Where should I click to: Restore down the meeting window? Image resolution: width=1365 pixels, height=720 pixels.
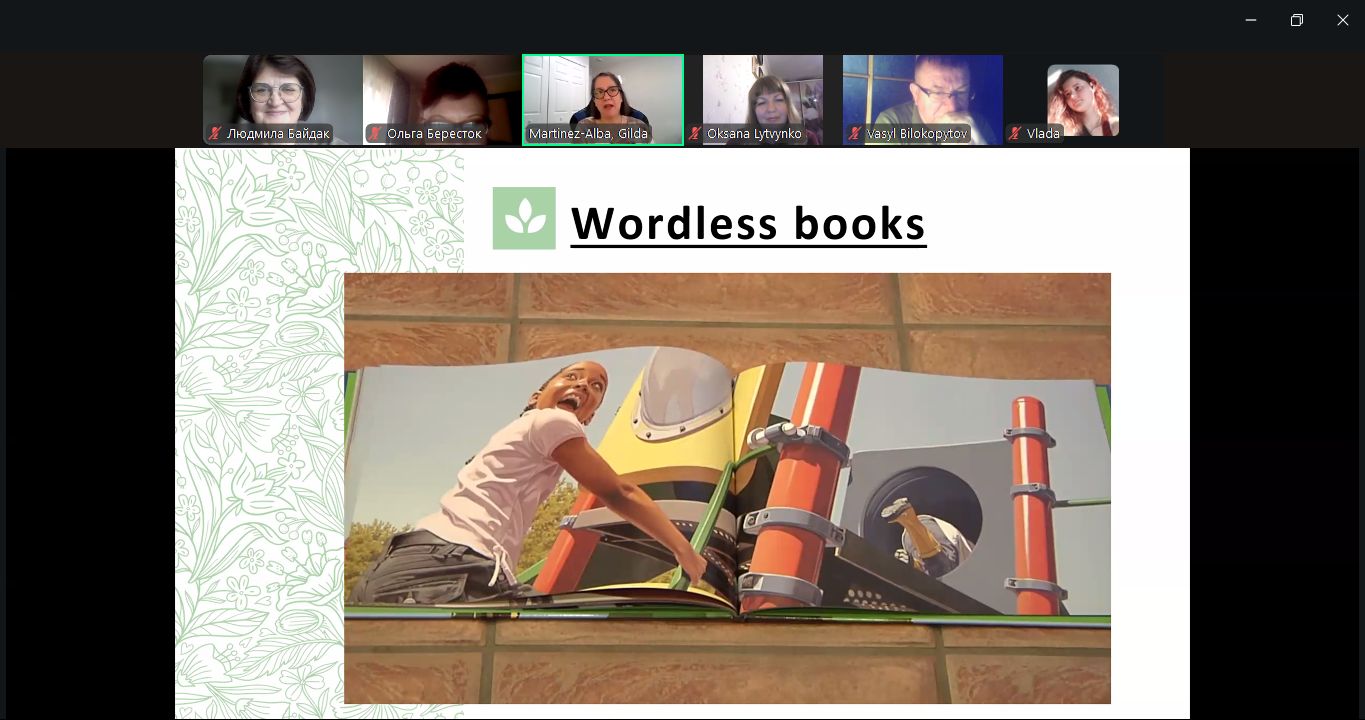point(1296,20)
